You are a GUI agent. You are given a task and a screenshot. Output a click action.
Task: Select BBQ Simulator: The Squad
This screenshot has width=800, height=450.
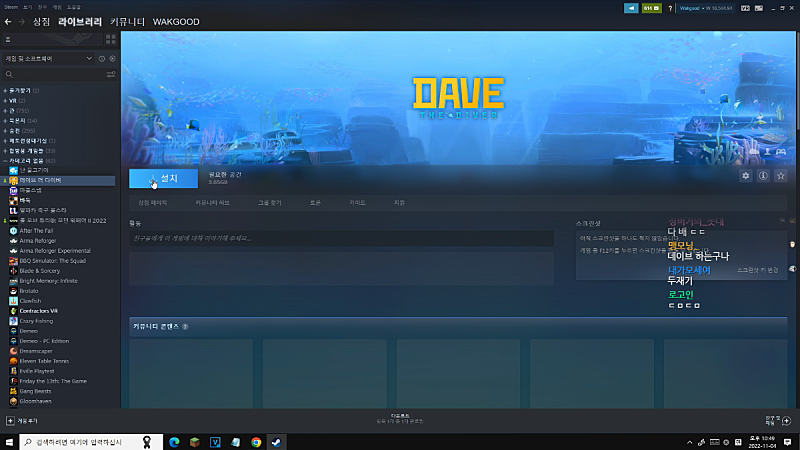pyautogui.click(x=53, y=261)
